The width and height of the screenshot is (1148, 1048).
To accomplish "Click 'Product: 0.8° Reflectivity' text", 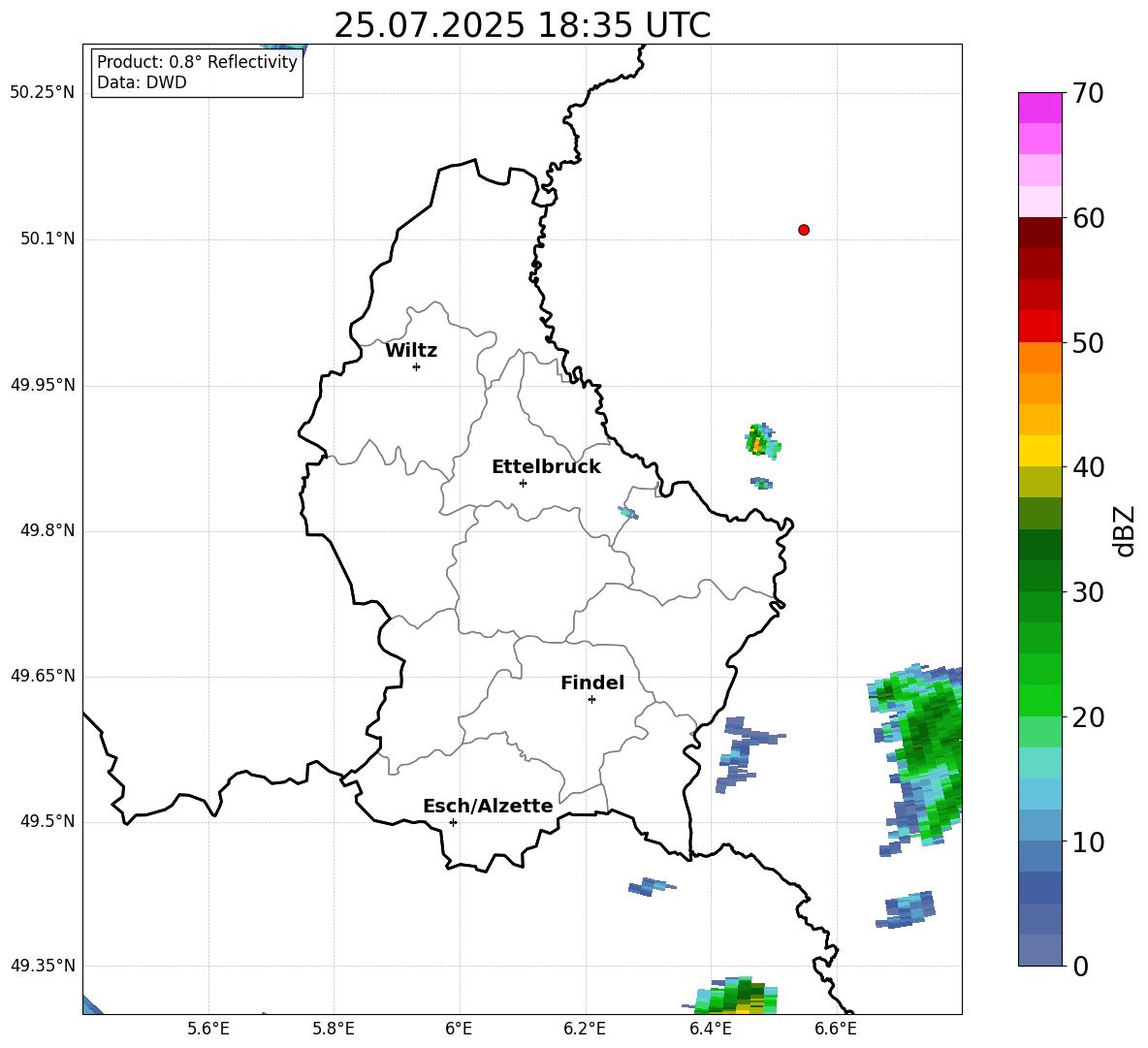I will (x=197, y=62).
